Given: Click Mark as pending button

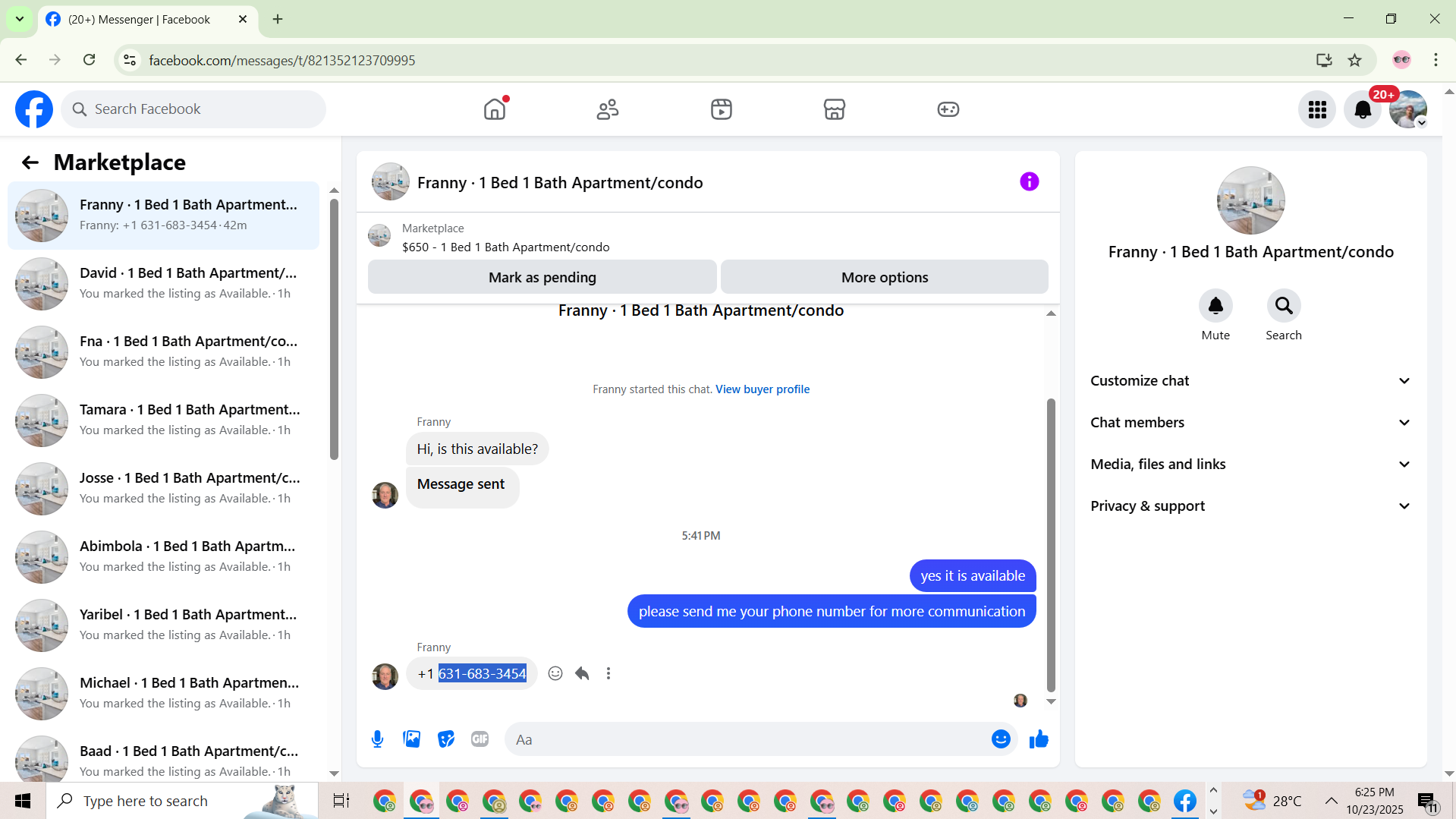Looking at the screenshot, I should [x=542, y=277].
